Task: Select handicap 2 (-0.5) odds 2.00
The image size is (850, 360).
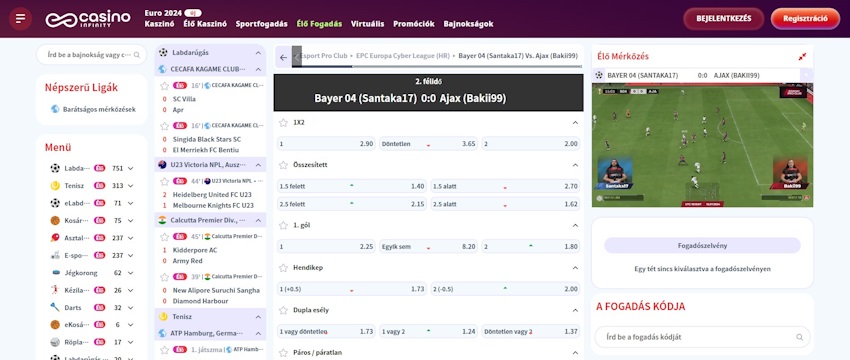Action: [505, 289]
